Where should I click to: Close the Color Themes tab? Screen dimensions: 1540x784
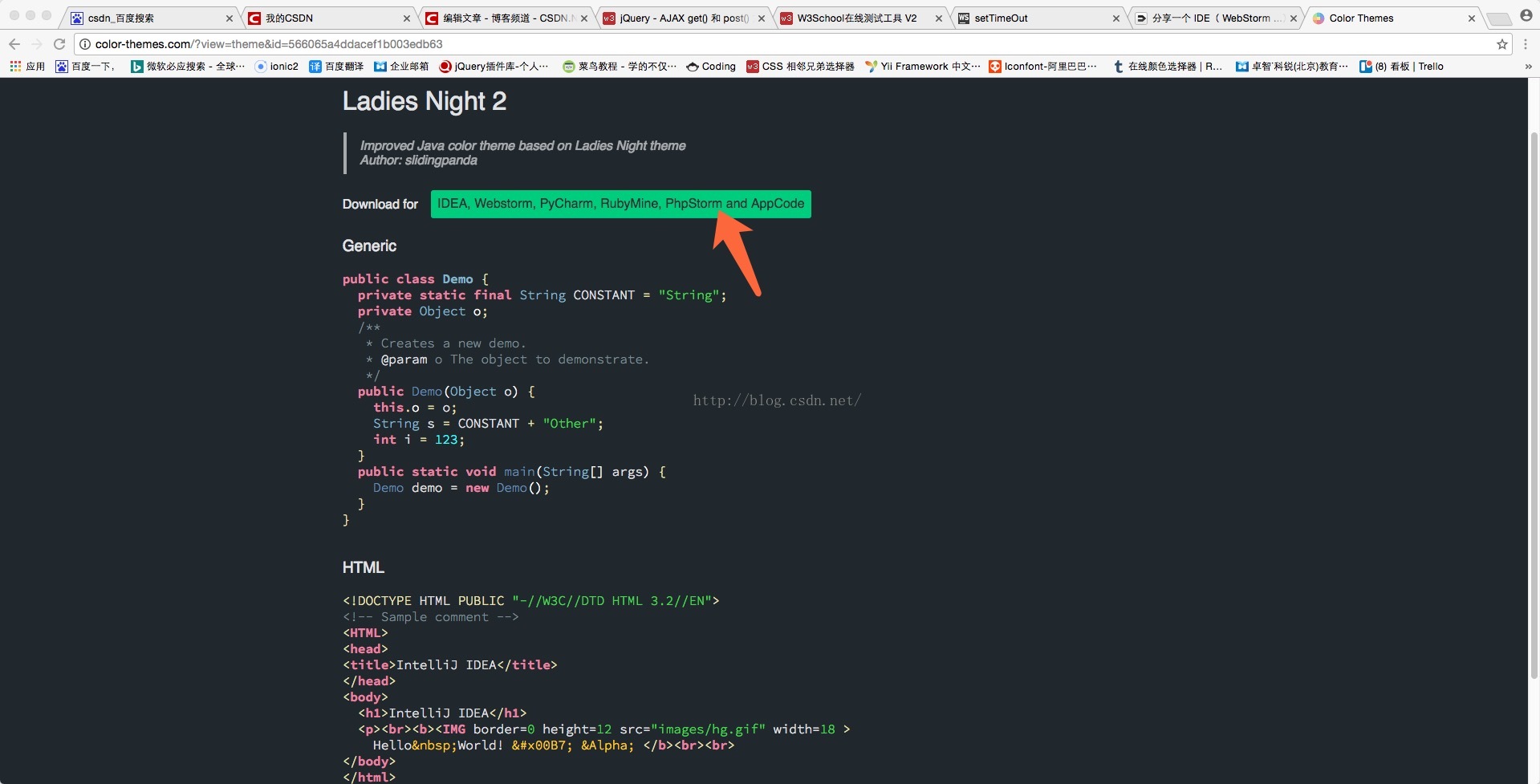(1472, 18)
